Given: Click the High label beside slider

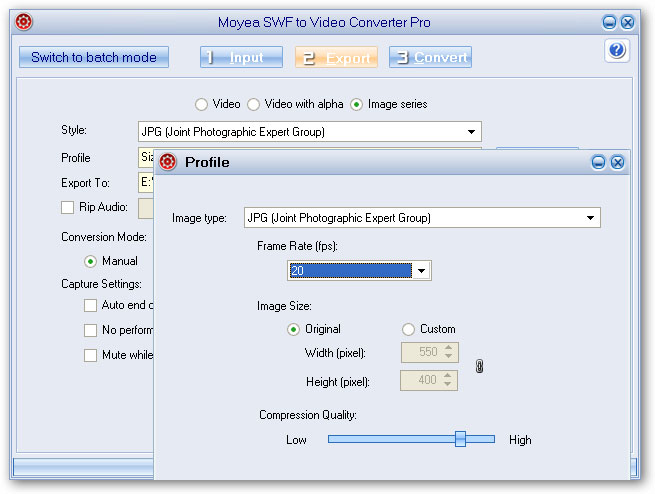Looking at the screenshot, I should (520, 440).
